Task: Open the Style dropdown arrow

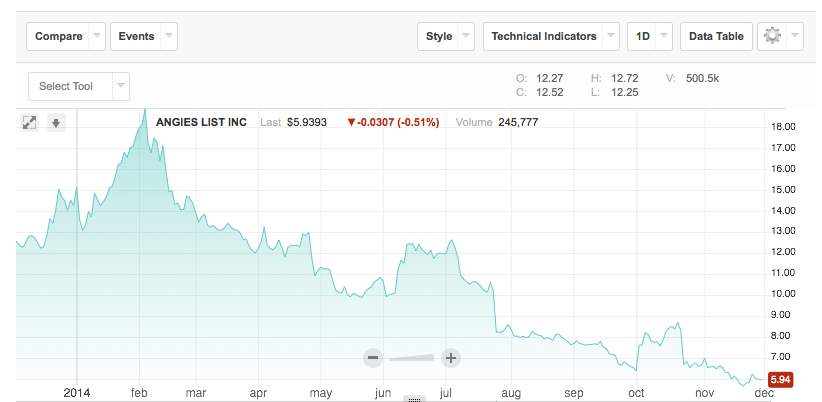Action: click(466, 36)
